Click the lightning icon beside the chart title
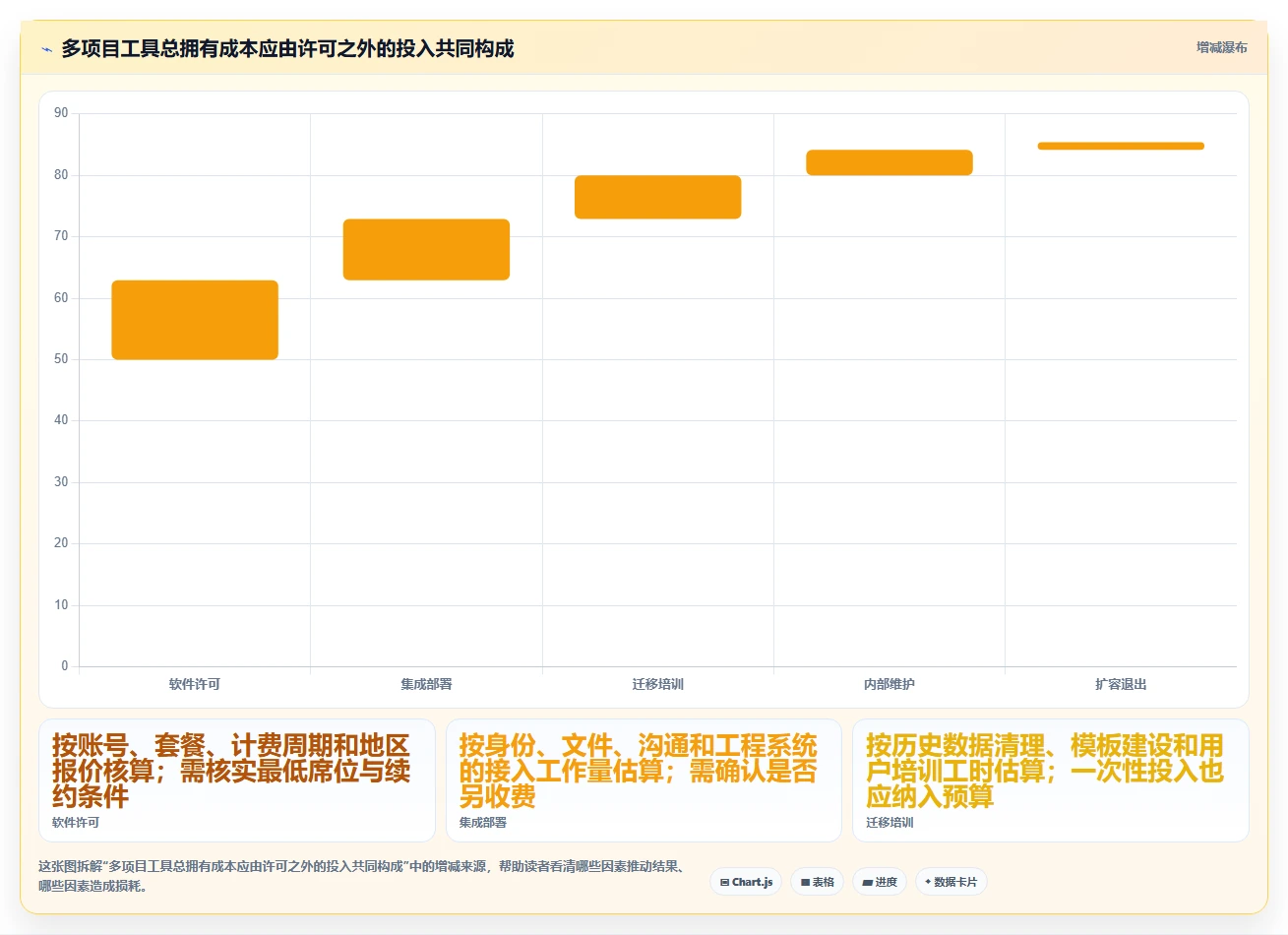1288x935 pixels. point(46,49)
